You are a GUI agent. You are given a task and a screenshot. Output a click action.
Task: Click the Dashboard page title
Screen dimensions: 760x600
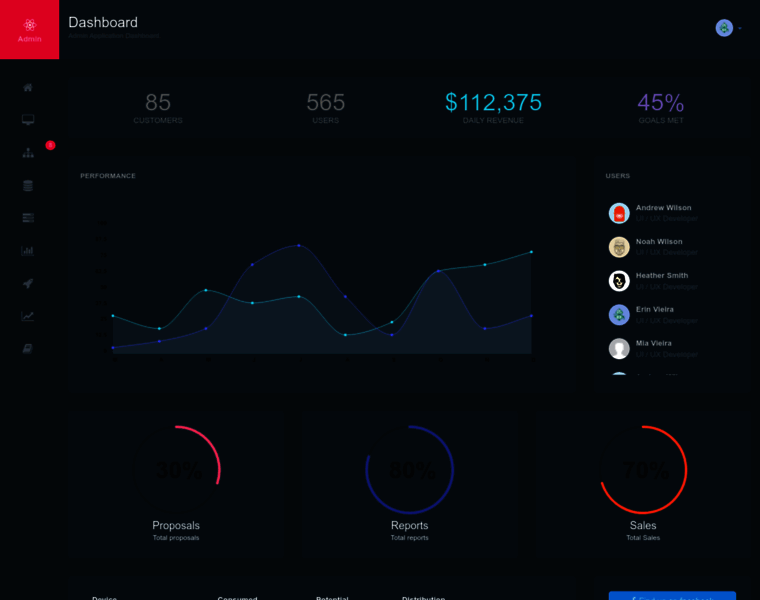103,22
